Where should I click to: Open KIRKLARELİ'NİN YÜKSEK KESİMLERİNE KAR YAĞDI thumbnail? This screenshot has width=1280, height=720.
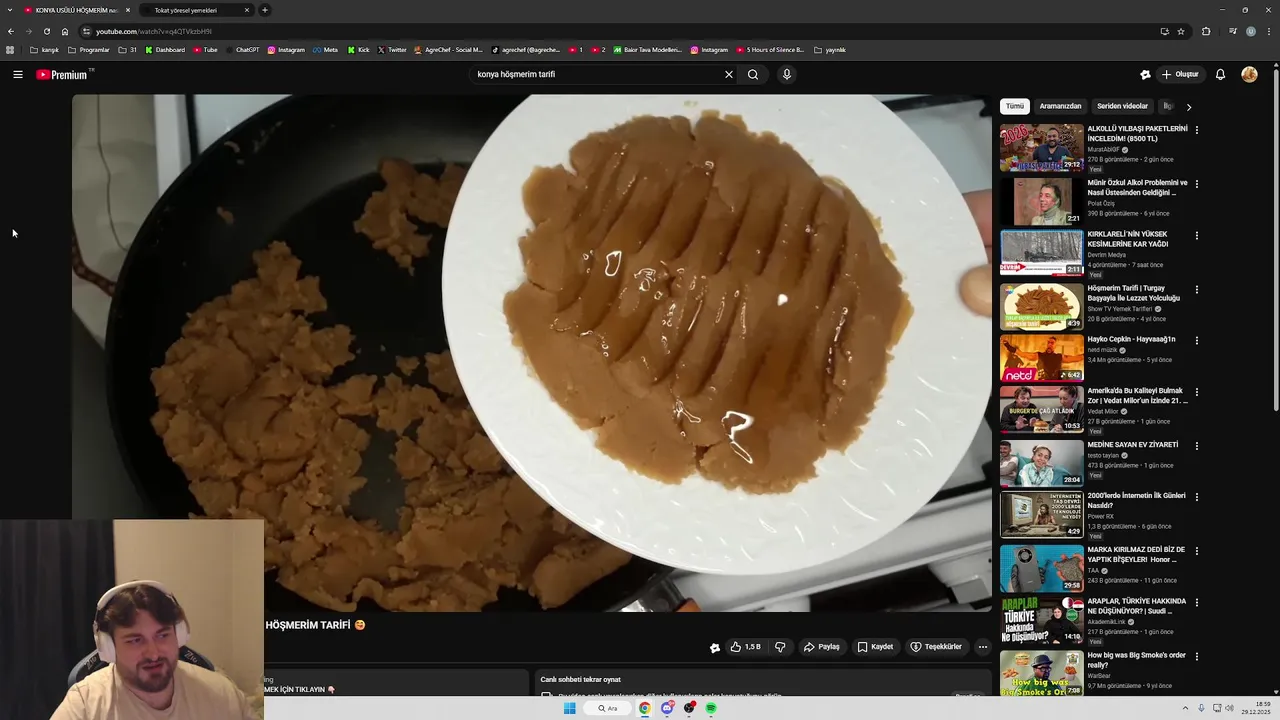[x=1041, y=253]
